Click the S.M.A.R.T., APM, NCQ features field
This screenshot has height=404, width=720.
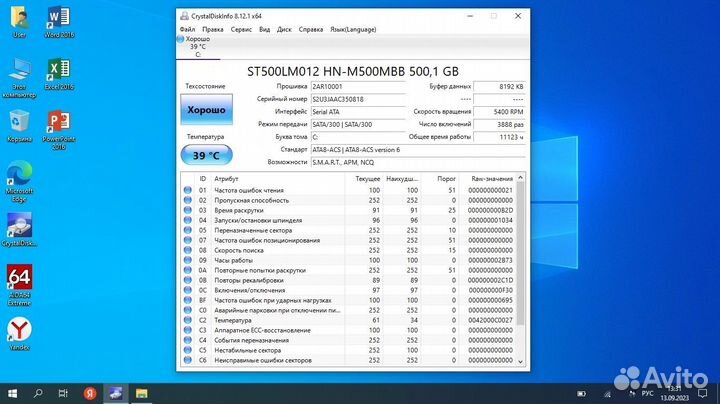[x=418, y=162]
